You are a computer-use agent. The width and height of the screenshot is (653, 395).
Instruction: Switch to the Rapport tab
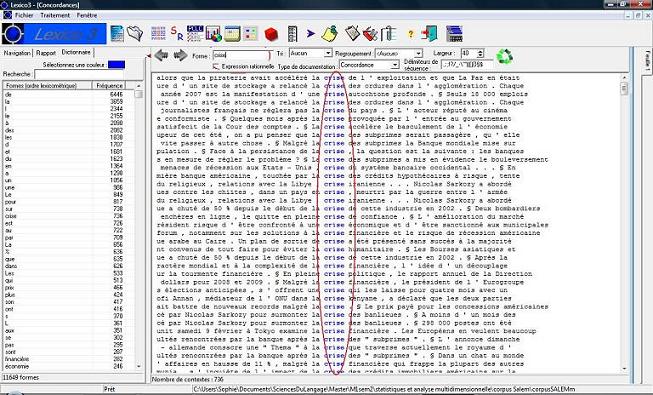(x=46, y=53)
